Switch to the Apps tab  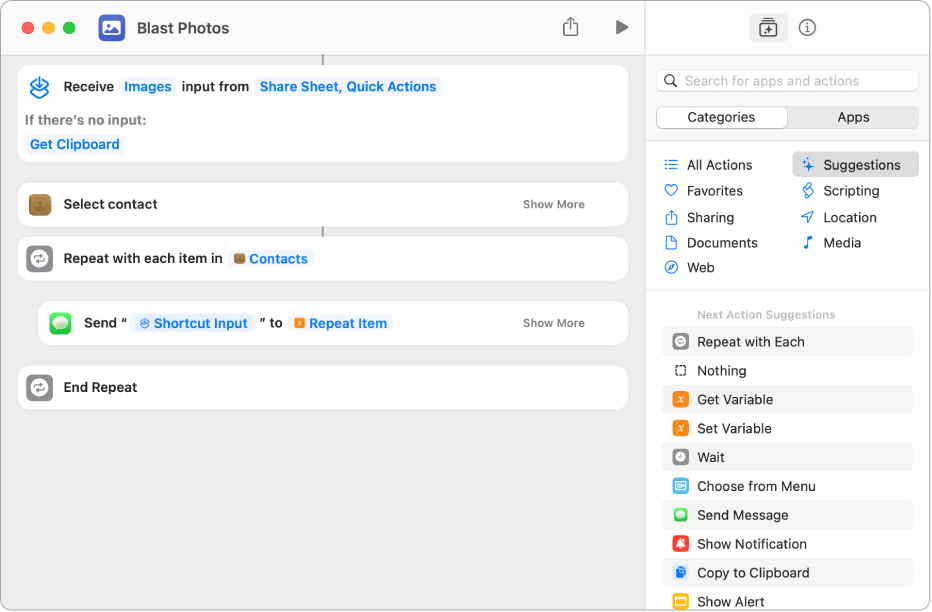(x=853, y=117)
